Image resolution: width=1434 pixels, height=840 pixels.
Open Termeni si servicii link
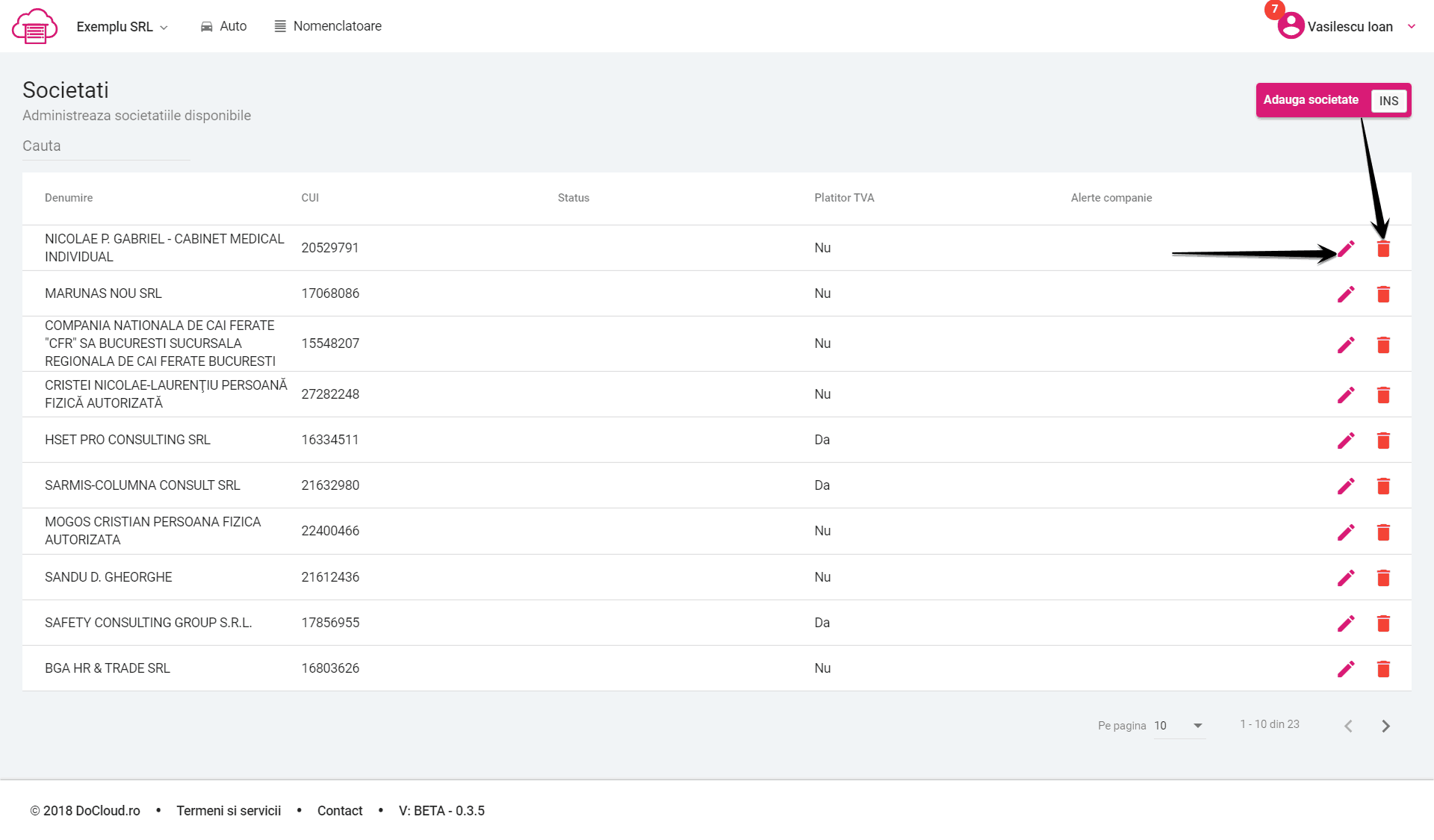click(229, 811)
